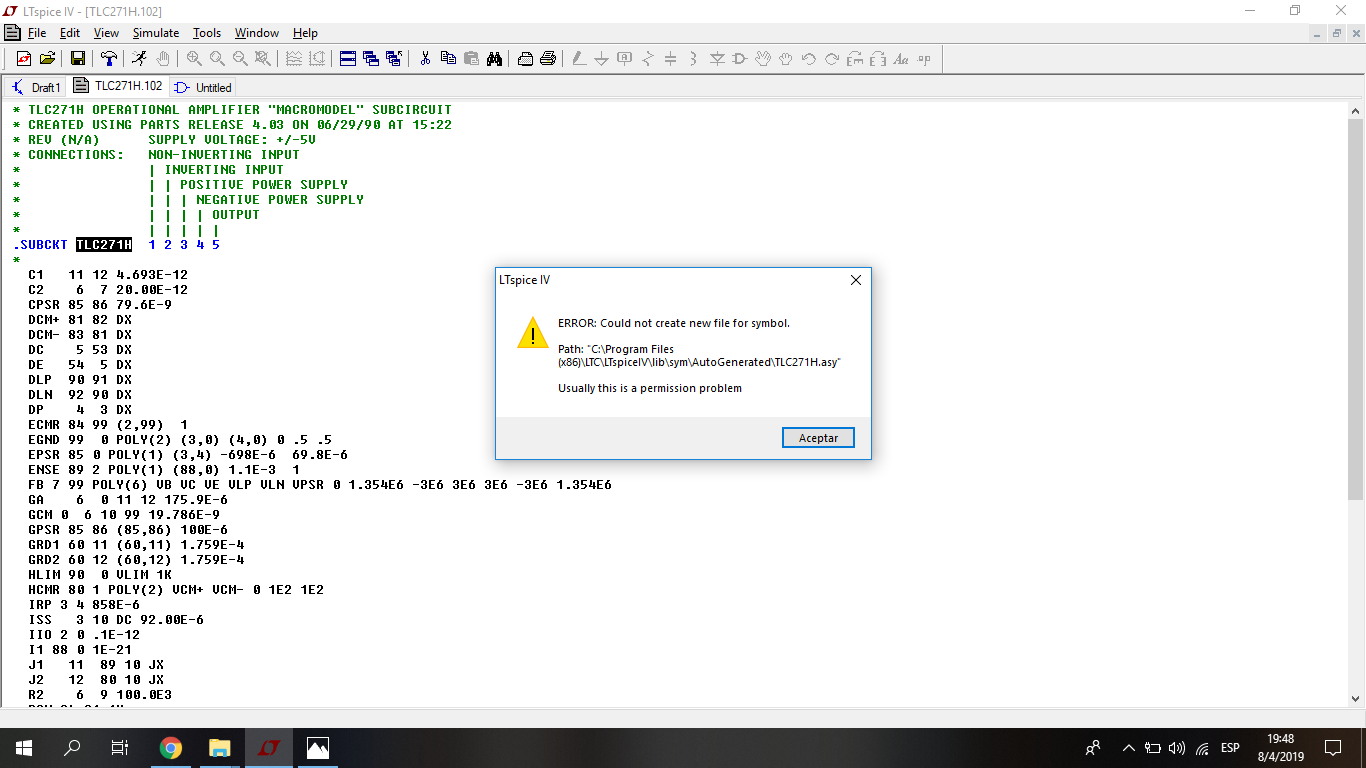Viewport: 1366px width, 768px height.
Task: Open the Simulate menu
Action: pos(156,33)
